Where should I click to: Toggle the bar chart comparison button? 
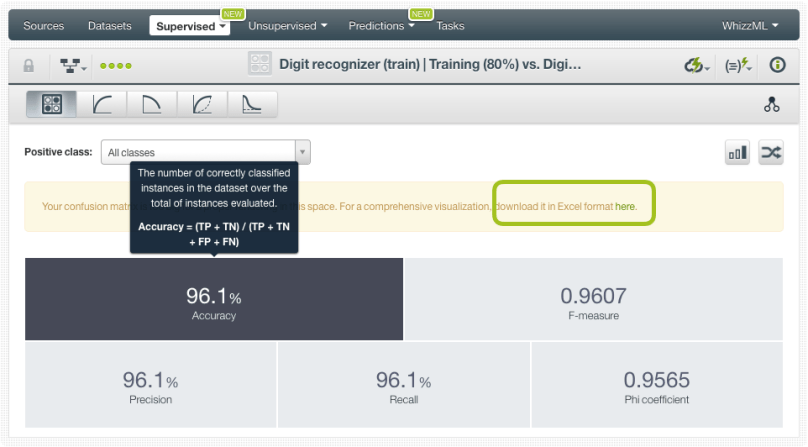click(x=738, y=153)
